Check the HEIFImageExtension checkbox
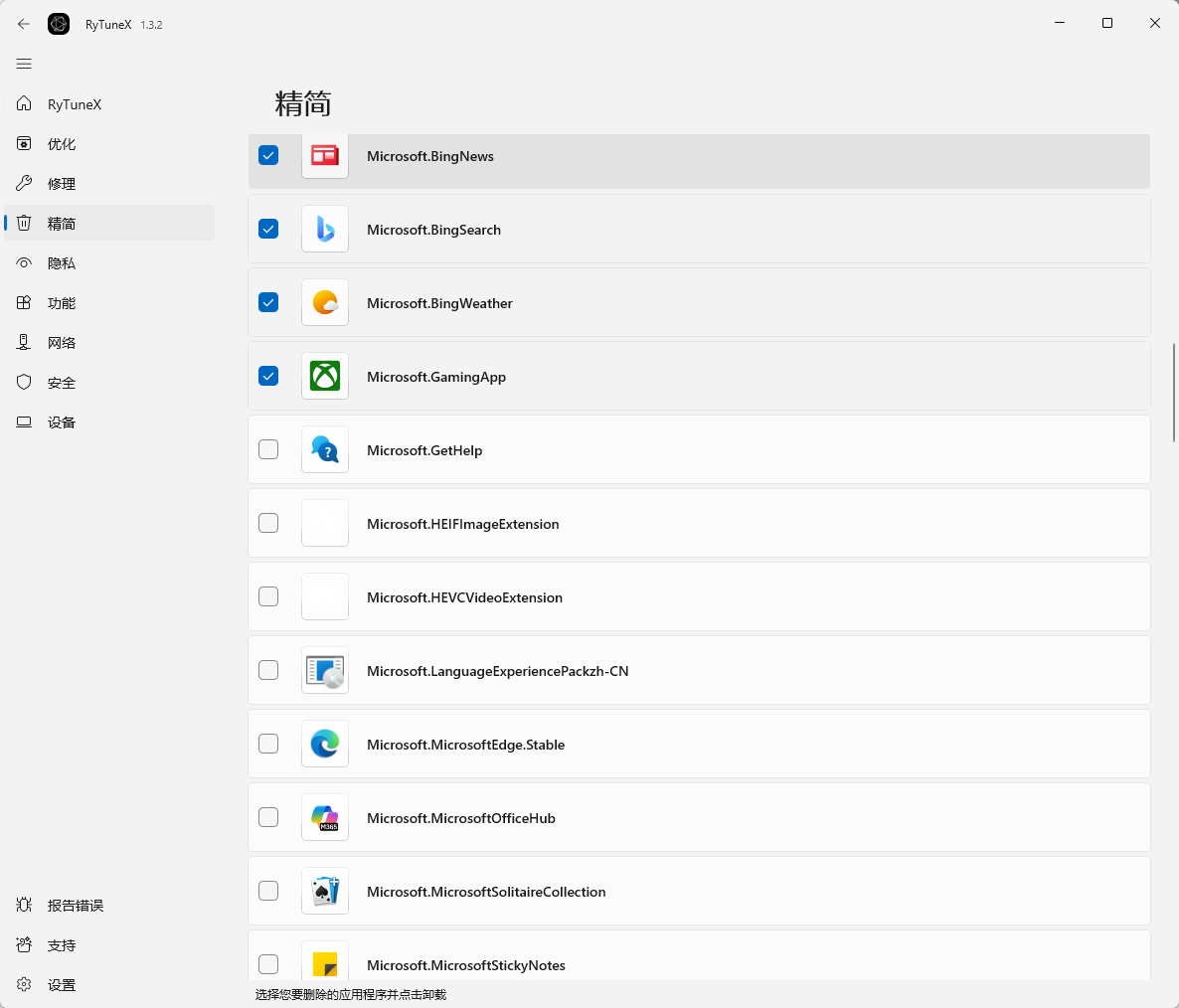The height and width of the screenshot is (1008, 1179). (268, 523)
